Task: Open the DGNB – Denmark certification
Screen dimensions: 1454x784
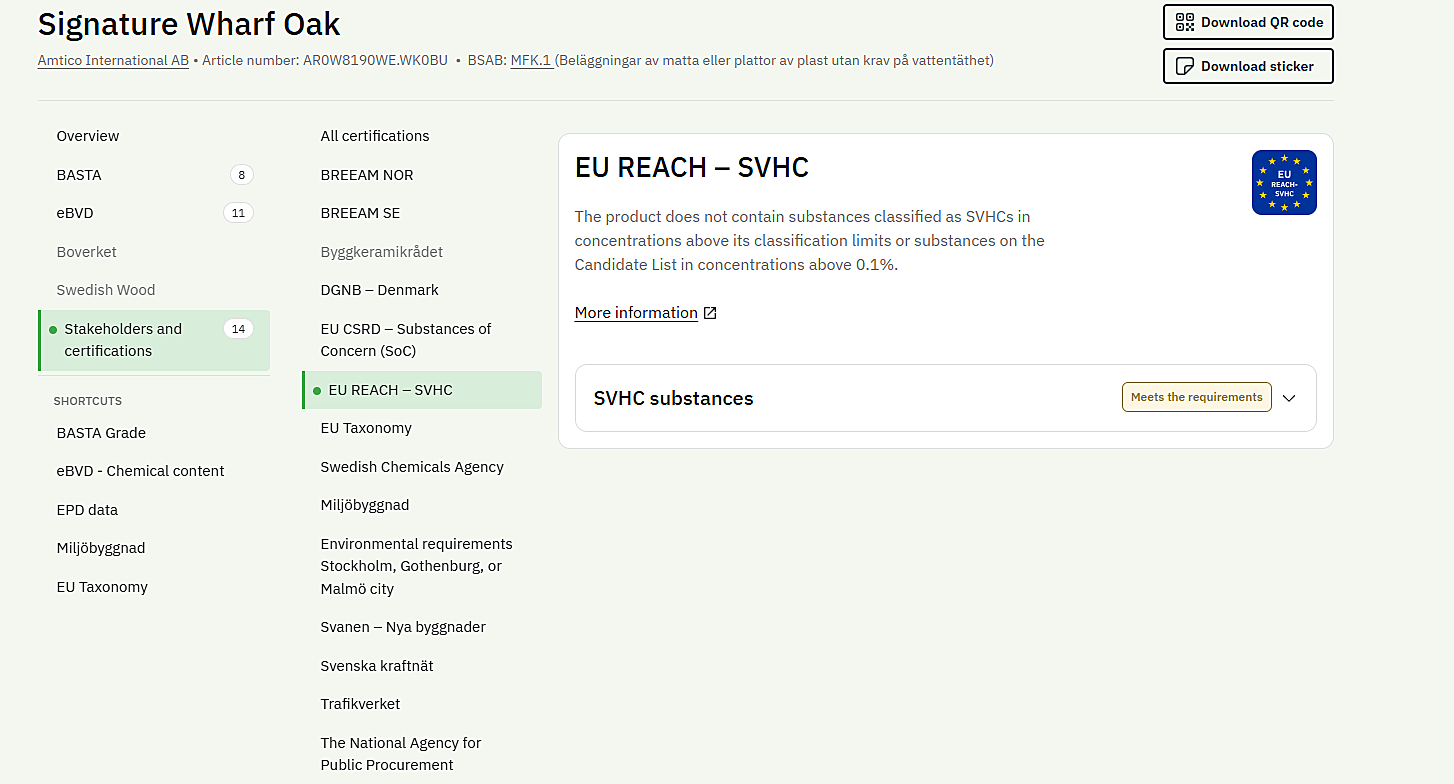Action: tap(380, 290)
